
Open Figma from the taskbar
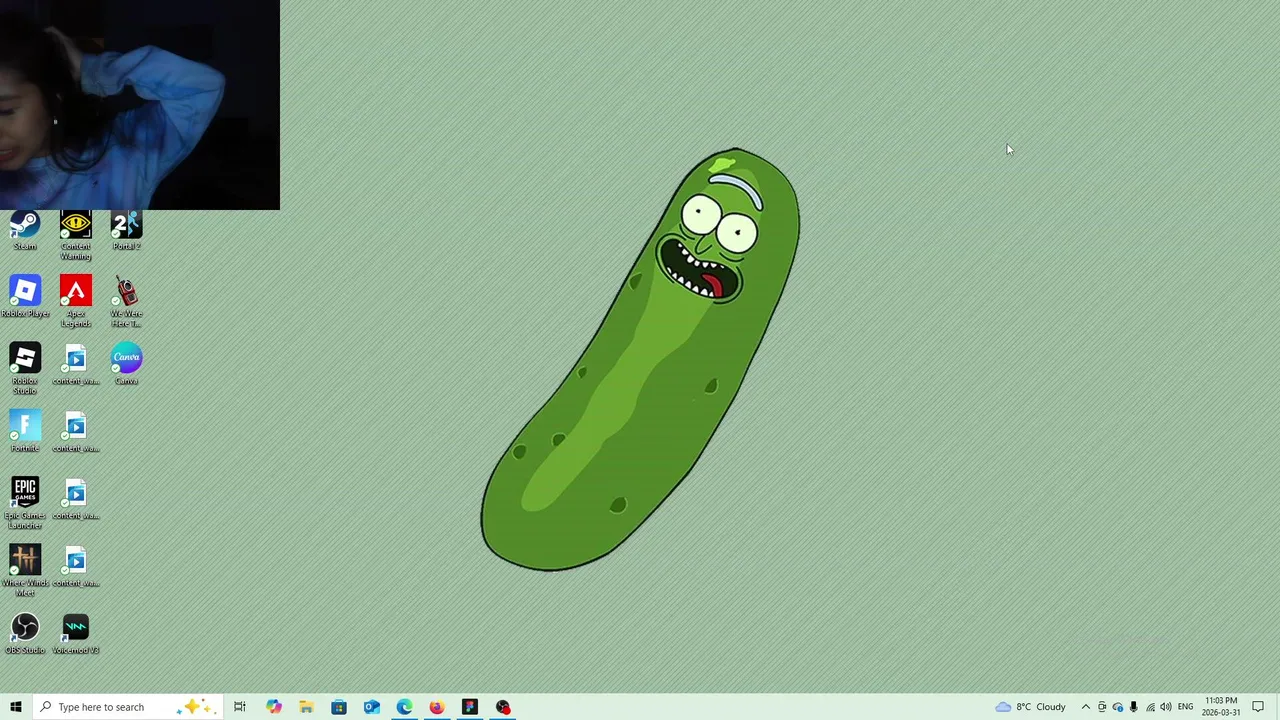click(470, 707)
